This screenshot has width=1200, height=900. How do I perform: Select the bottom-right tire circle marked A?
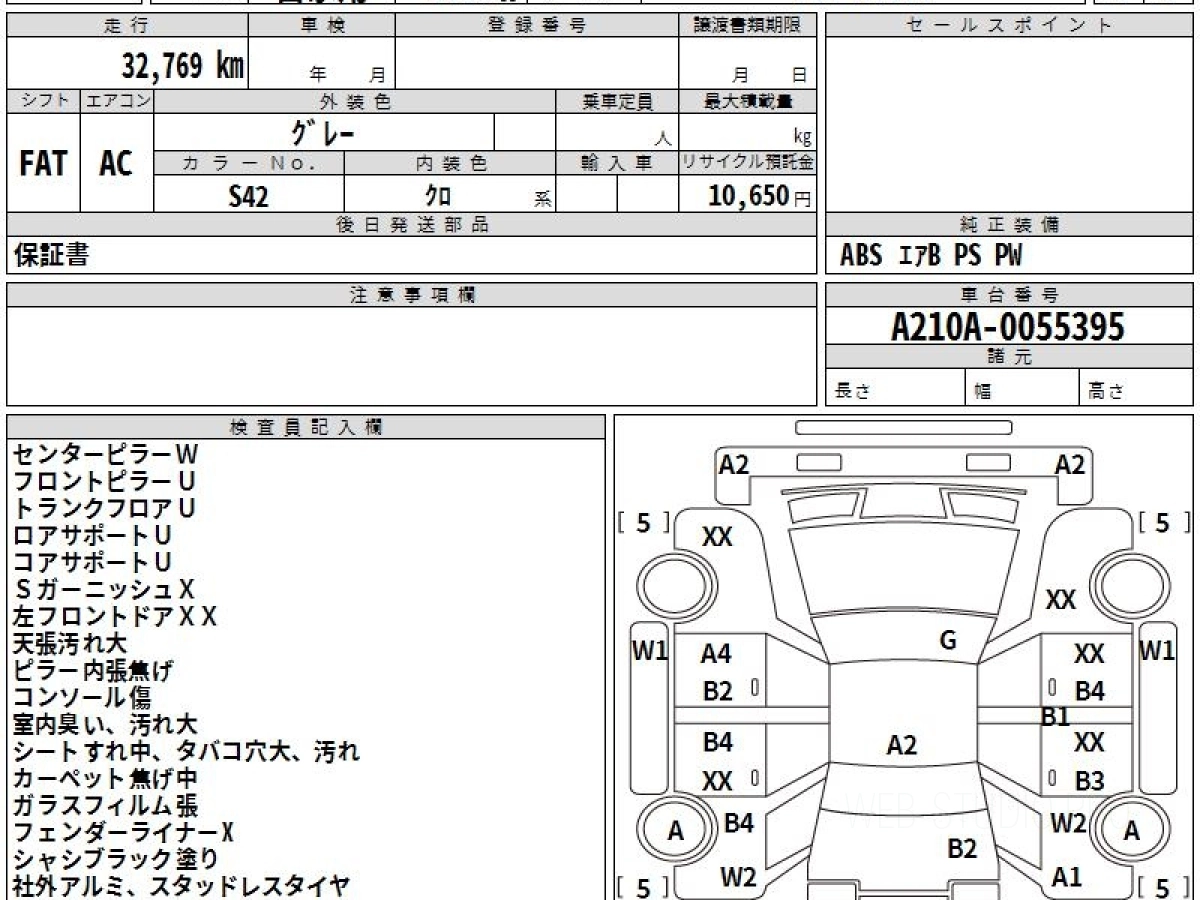click(1131, 831)
